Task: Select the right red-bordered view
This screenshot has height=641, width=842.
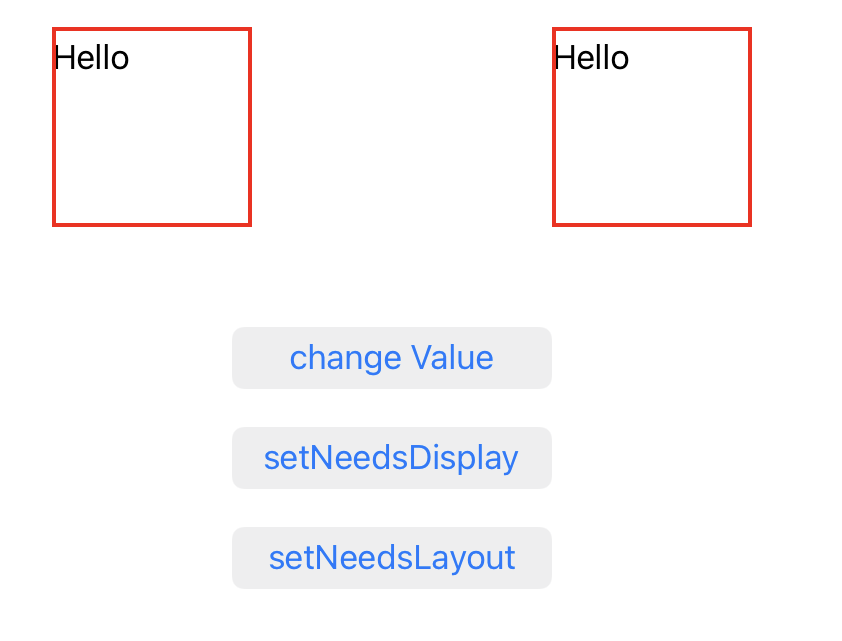Action: coord(652,127)
